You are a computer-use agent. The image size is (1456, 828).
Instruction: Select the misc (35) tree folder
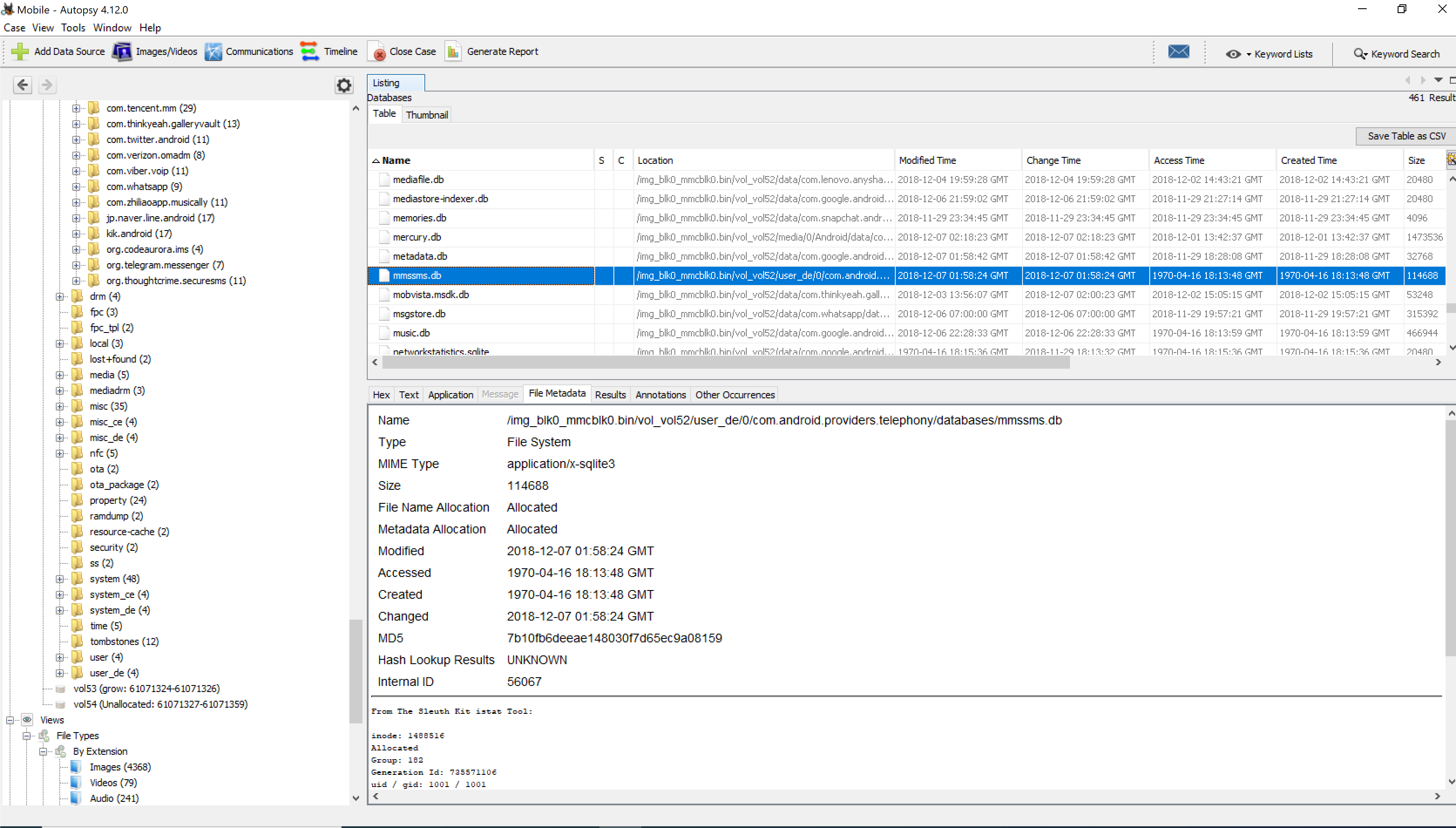click(108, 407)
